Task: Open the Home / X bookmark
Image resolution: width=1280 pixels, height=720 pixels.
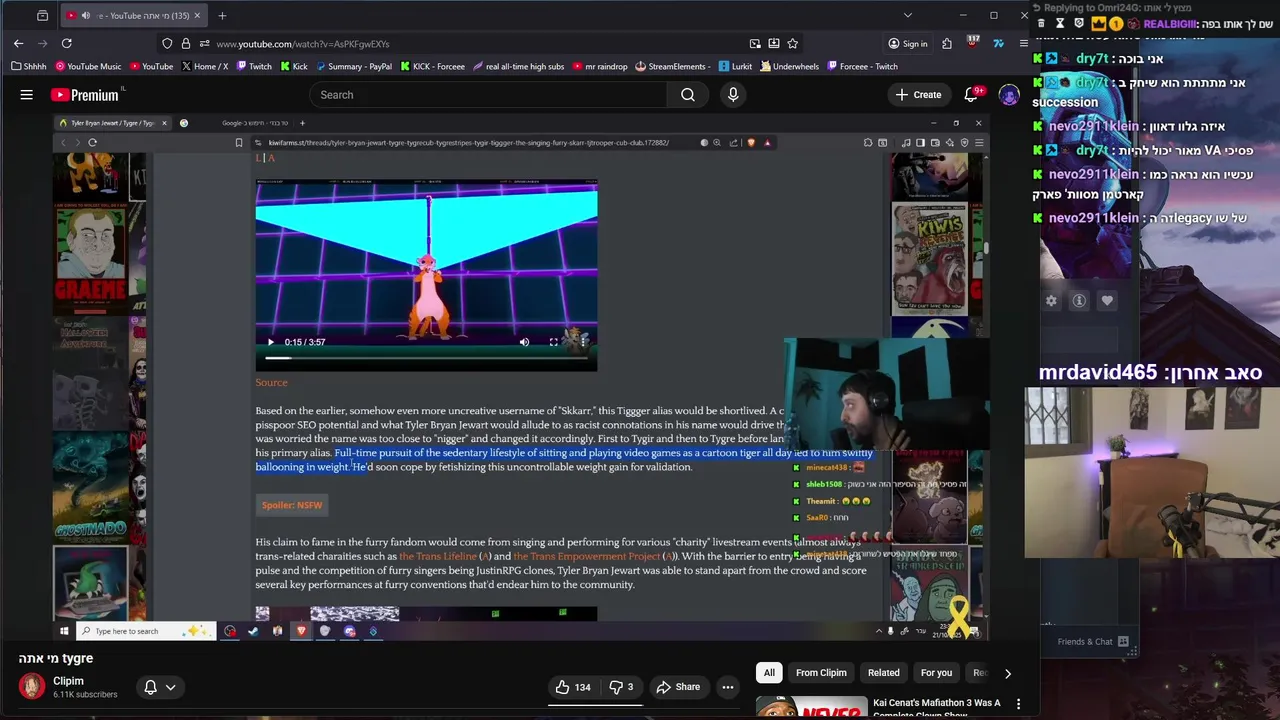Action: 205,67
